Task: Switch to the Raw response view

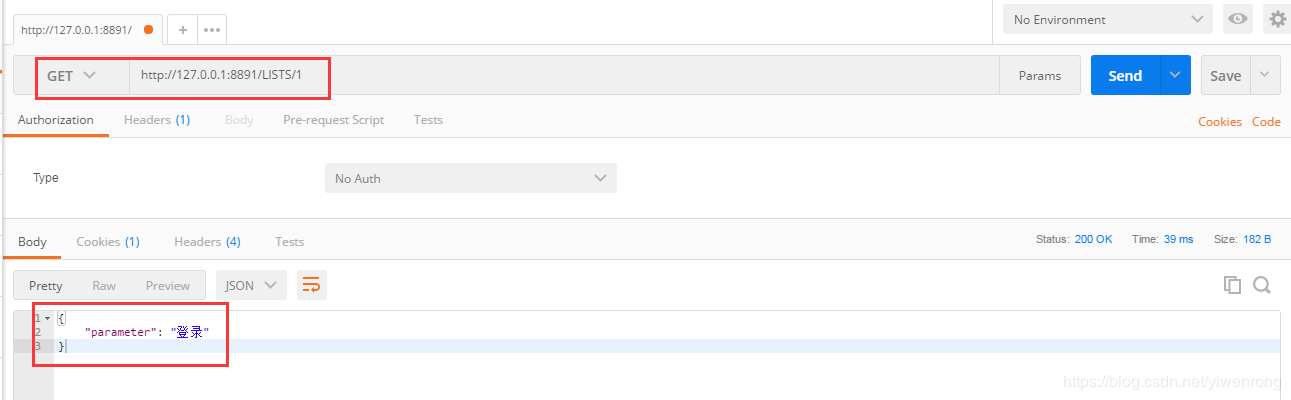Action: point(104,285)
